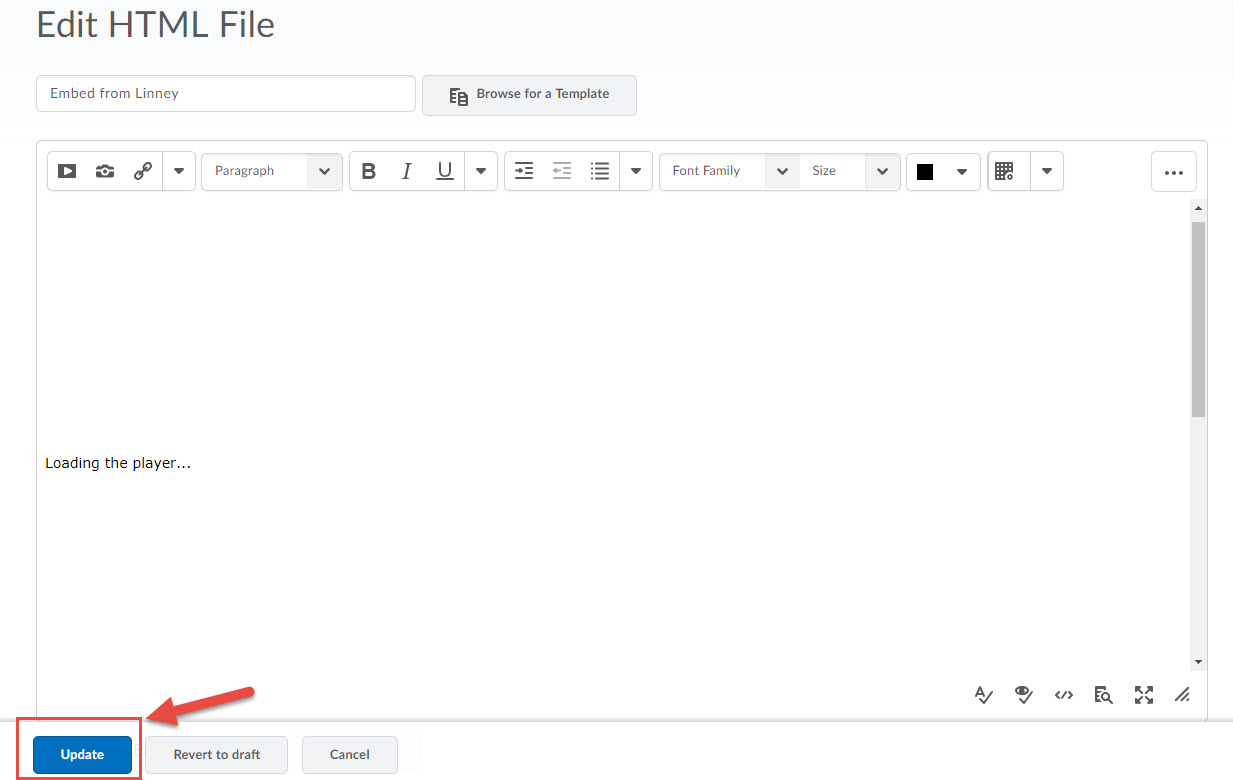Click the outdent list icon
Viewport: 1233px width, 780px height.
click(x=562, y=171)
